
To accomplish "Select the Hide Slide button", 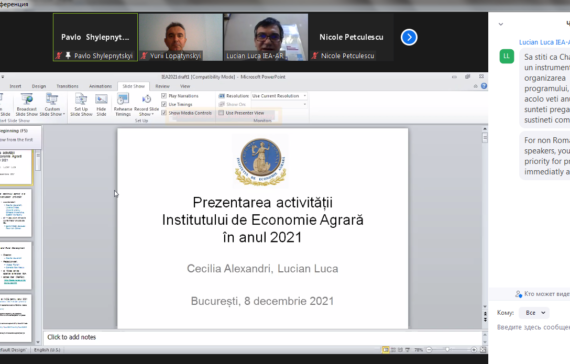I will [101, 105].
